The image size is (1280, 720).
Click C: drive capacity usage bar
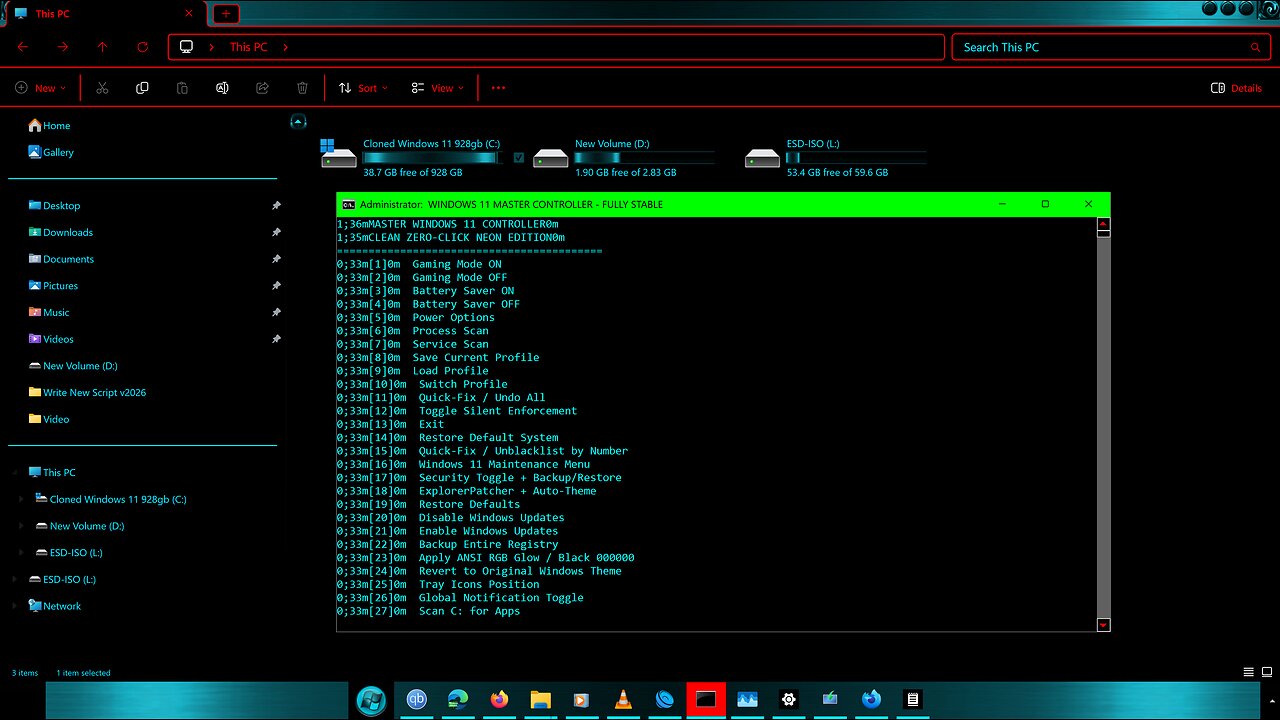coord(430,158)
